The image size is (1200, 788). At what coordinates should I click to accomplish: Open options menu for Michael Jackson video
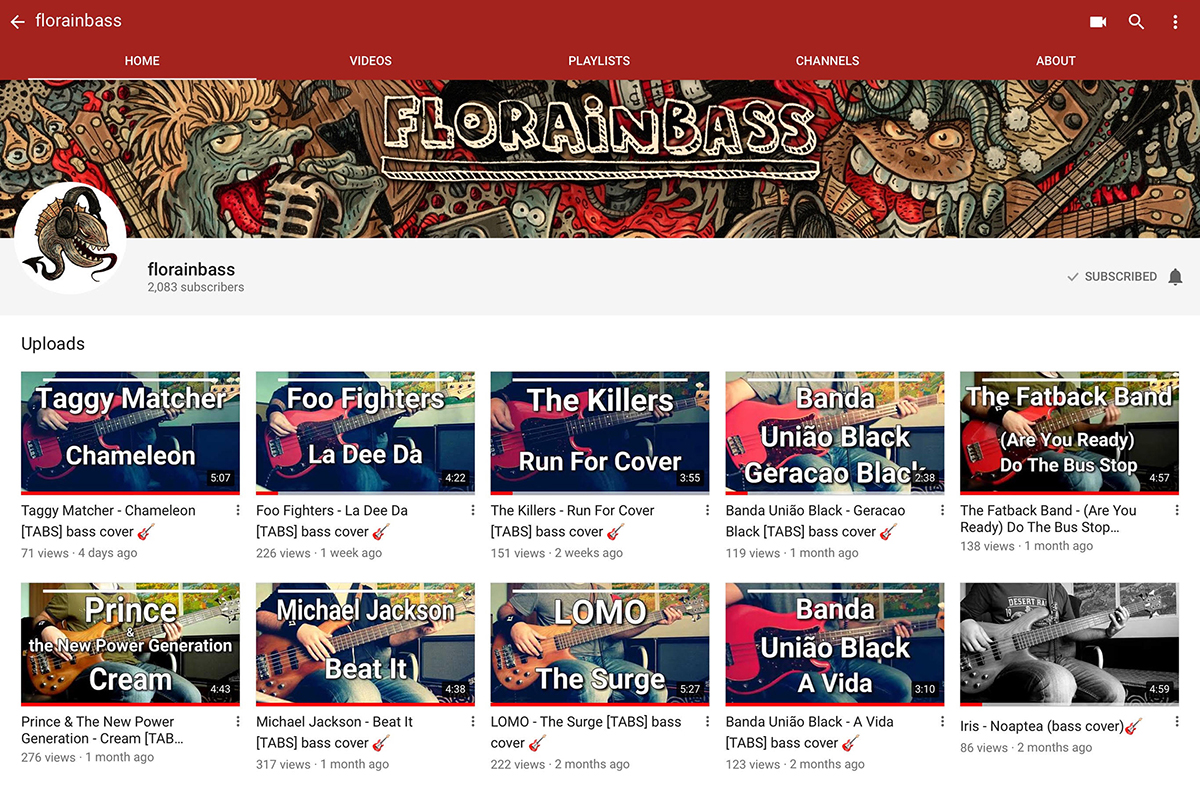click(x=473, y=722)
